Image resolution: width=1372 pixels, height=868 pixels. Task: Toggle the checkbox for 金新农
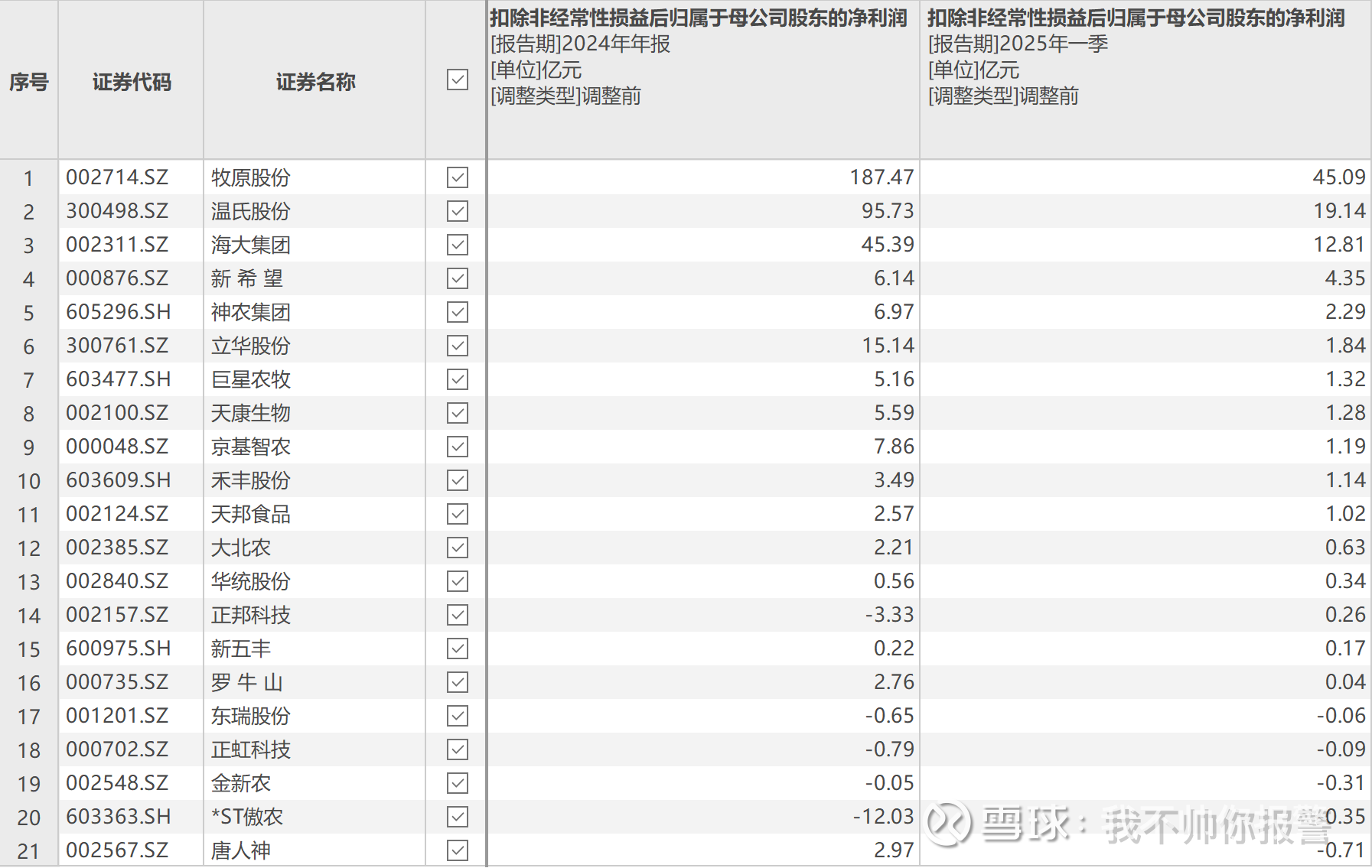(x=458, y=783)
